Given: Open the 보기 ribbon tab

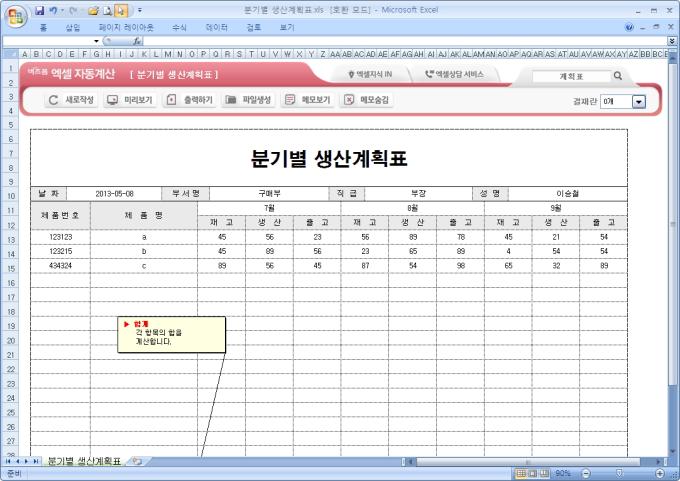Looking at the screenshot, I should click(x=287, y=27).
